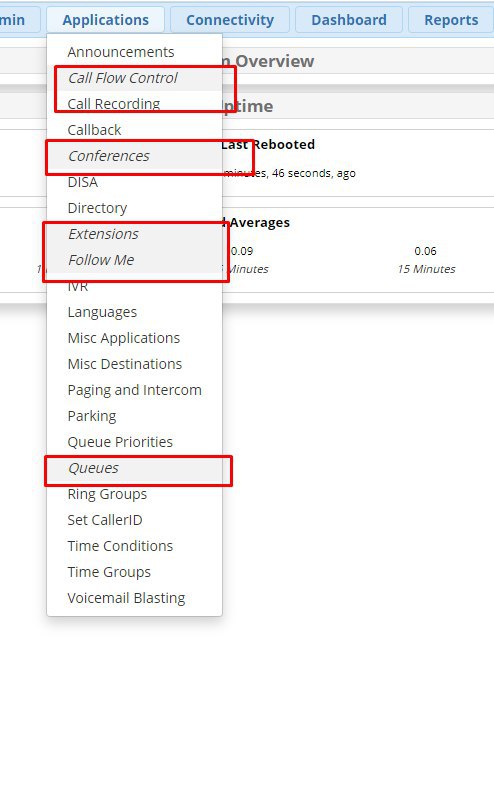Select DISA menu entry
The height and width of the screenshot is (798, 494).
click(134, 182)
